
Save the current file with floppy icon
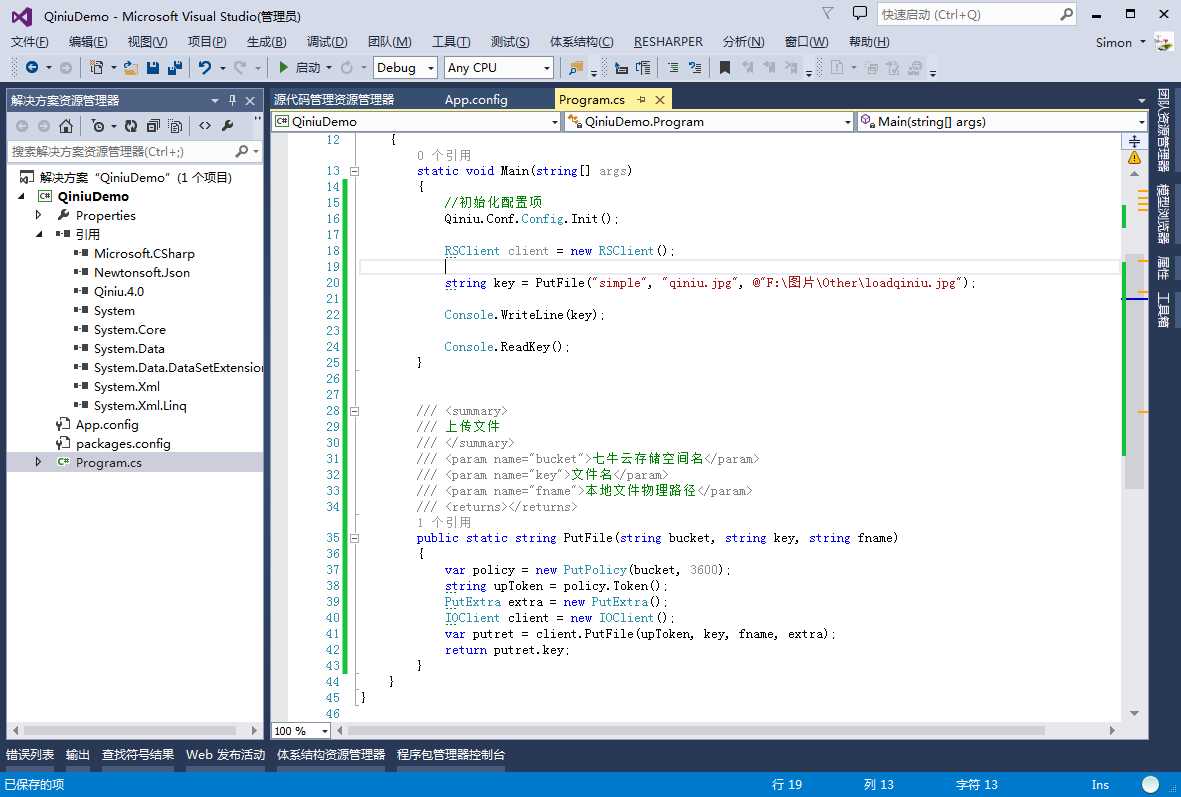tap(153, 68)
